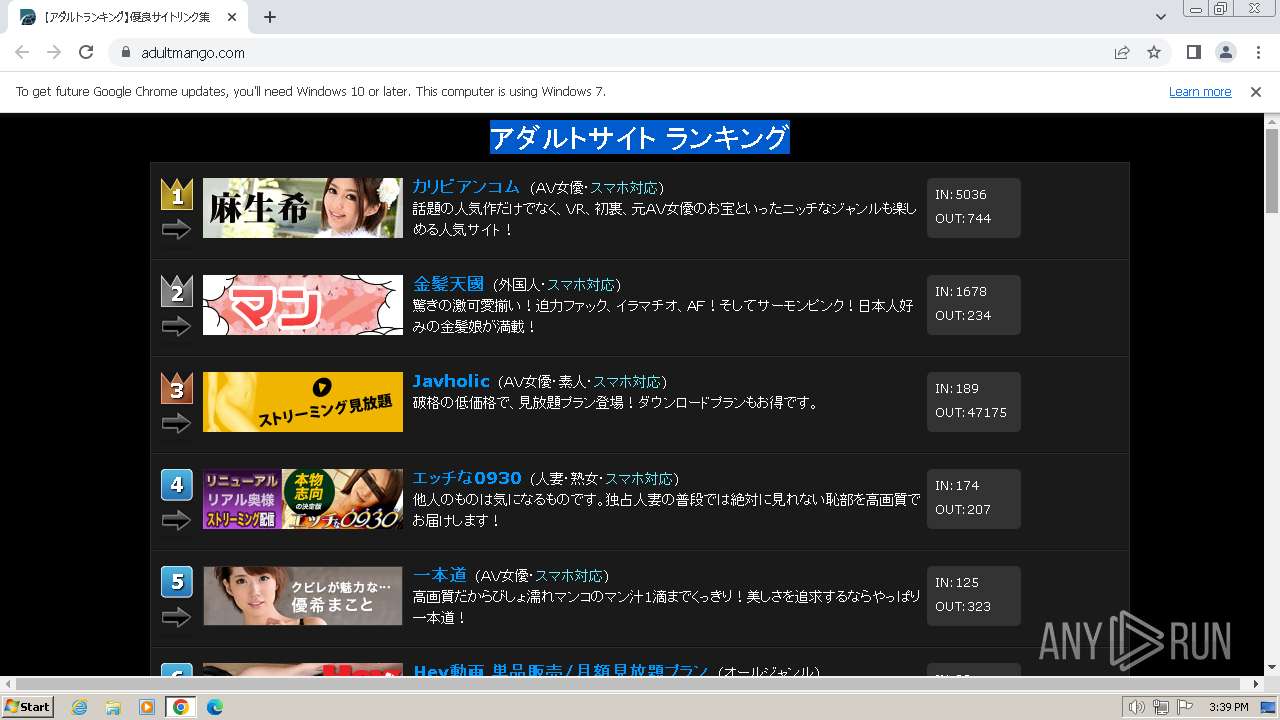Reload the current page

(86, 52)
